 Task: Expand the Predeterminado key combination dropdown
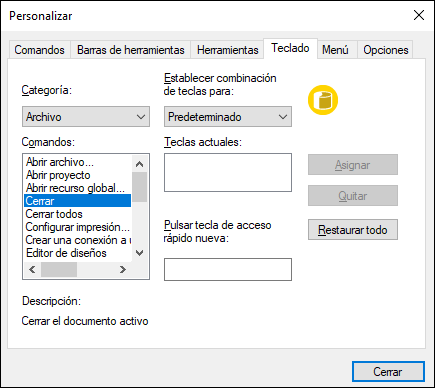(228, 117)
